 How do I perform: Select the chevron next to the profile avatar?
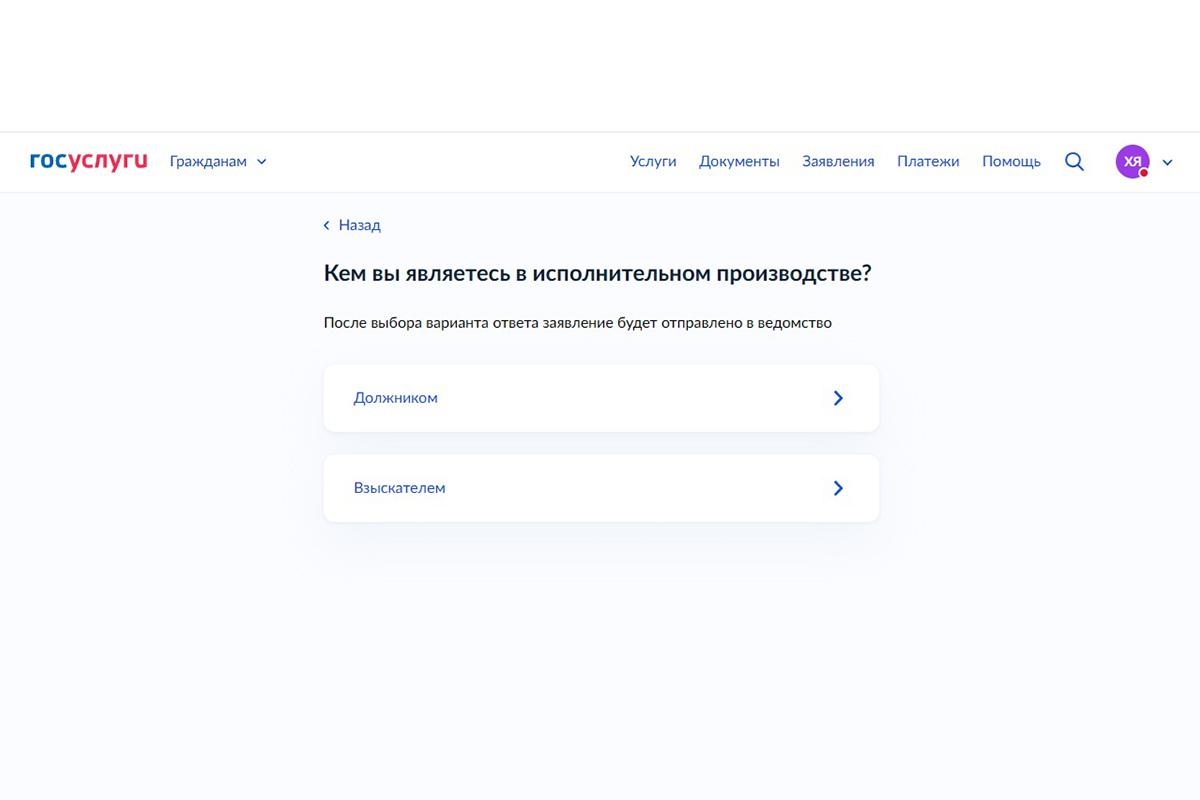tap(1166, 161)
